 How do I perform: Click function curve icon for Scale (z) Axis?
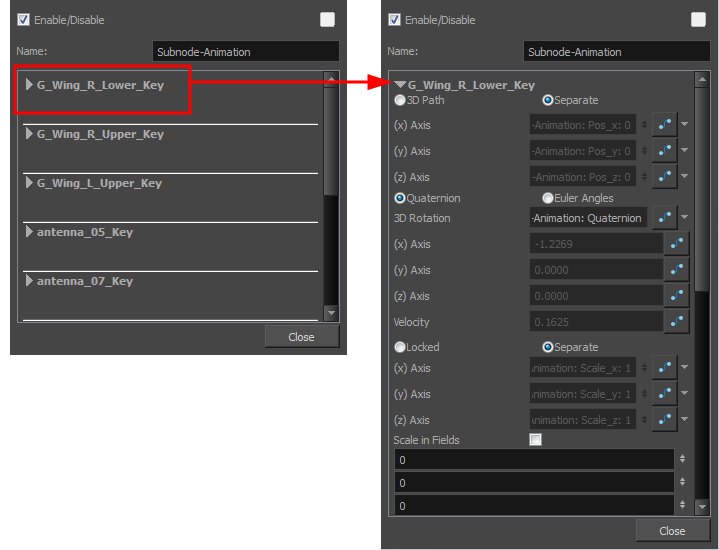(664, 420)
